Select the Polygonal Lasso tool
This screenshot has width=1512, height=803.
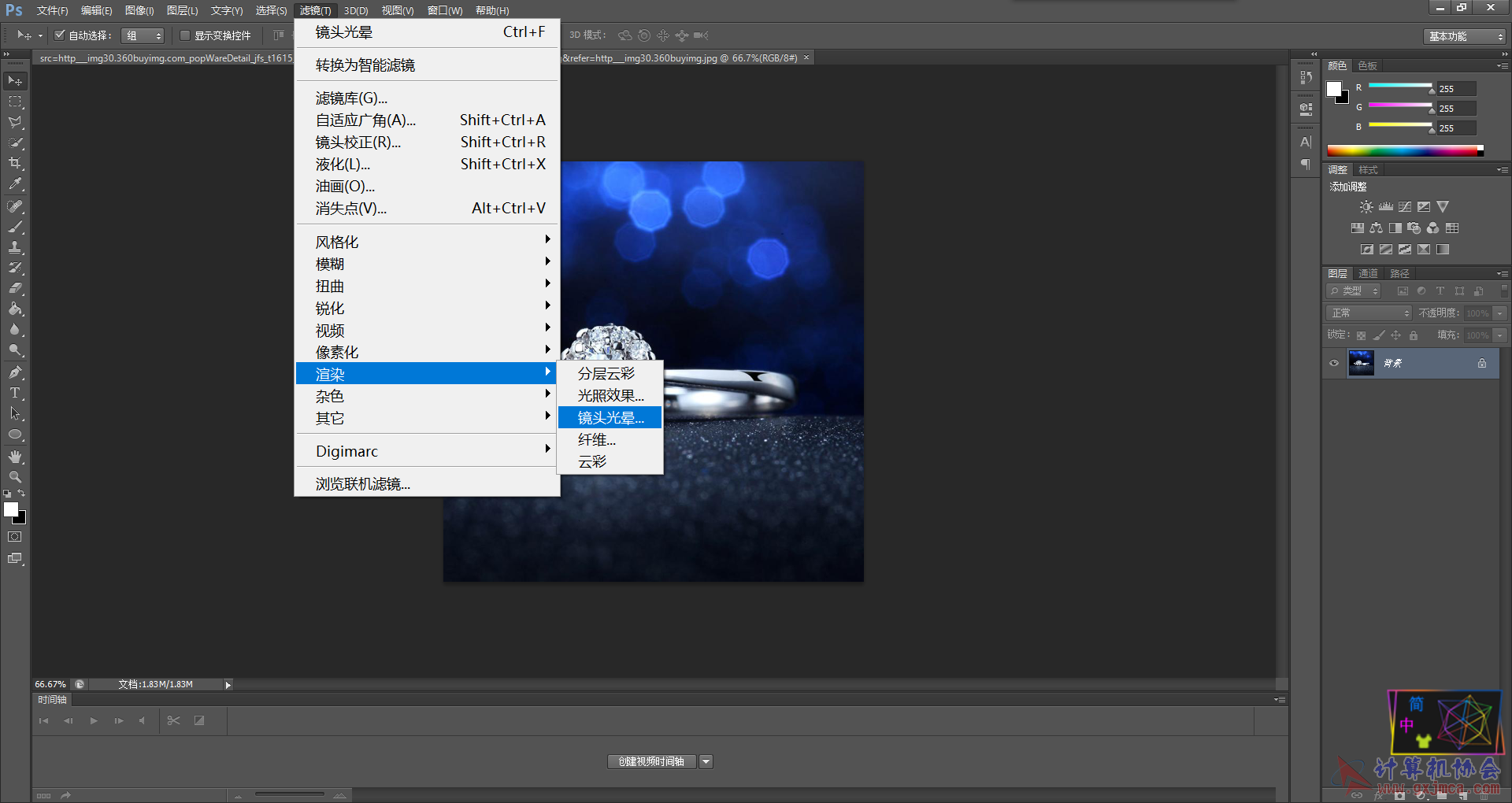[x=15, y=122]
